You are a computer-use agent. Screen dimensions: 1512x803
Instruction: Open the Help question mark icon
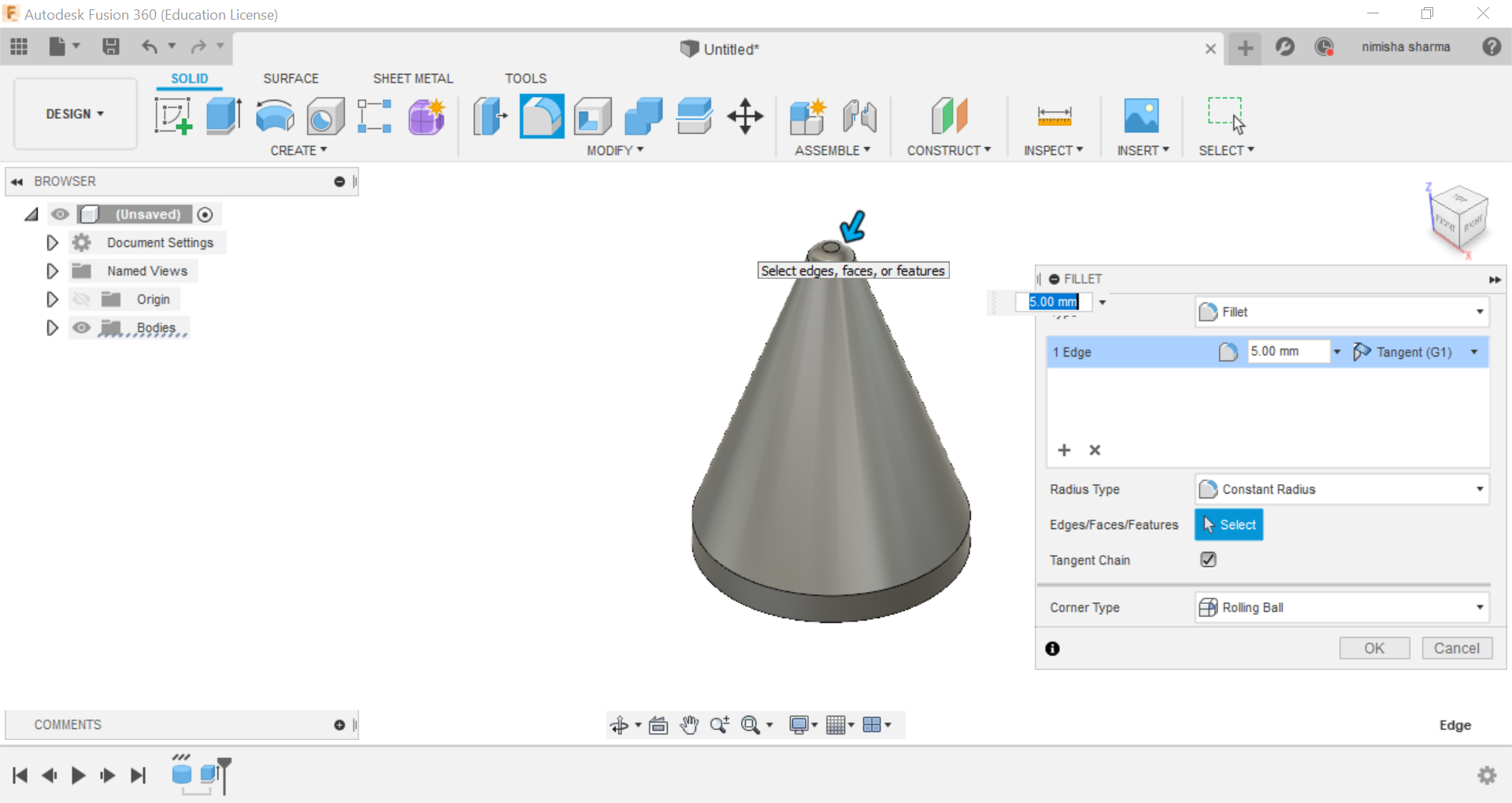click(1492, 46)
